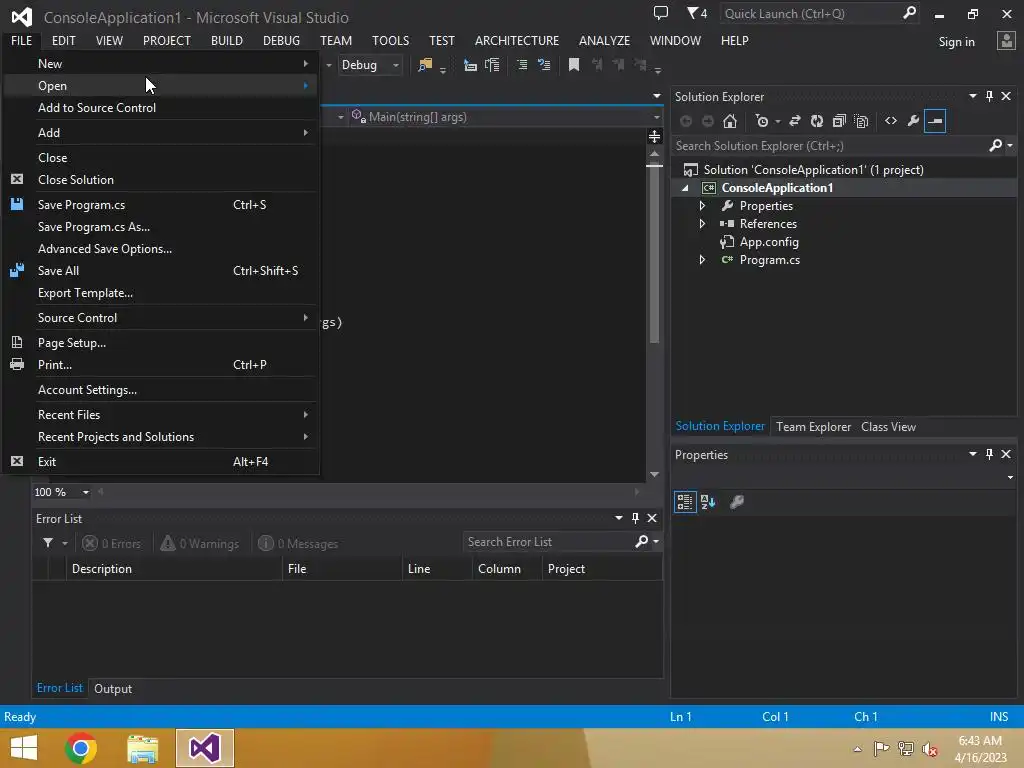Pin the Solution Explorer panel auto-hide

[x=989, y=96]
